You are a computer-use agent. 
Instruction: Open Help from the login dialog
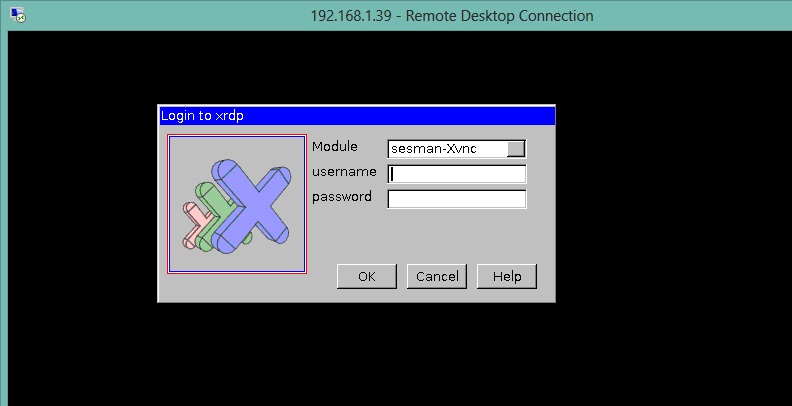507,276
